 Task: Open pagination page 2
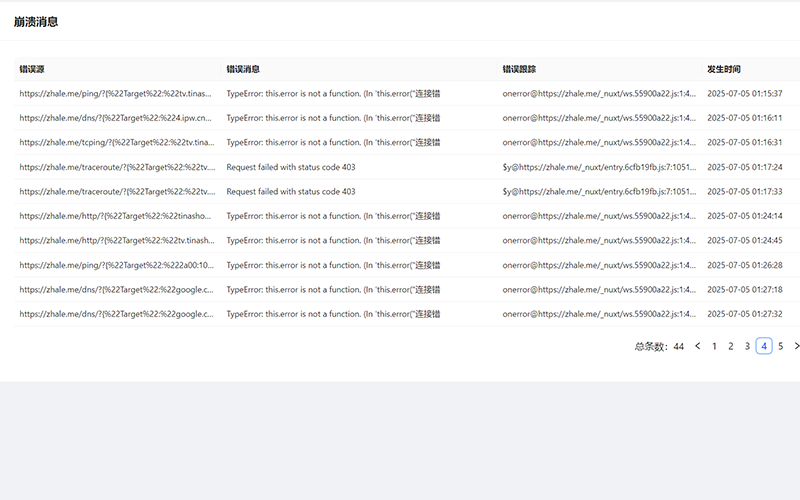pyautogui.click(x=731, y=346)
